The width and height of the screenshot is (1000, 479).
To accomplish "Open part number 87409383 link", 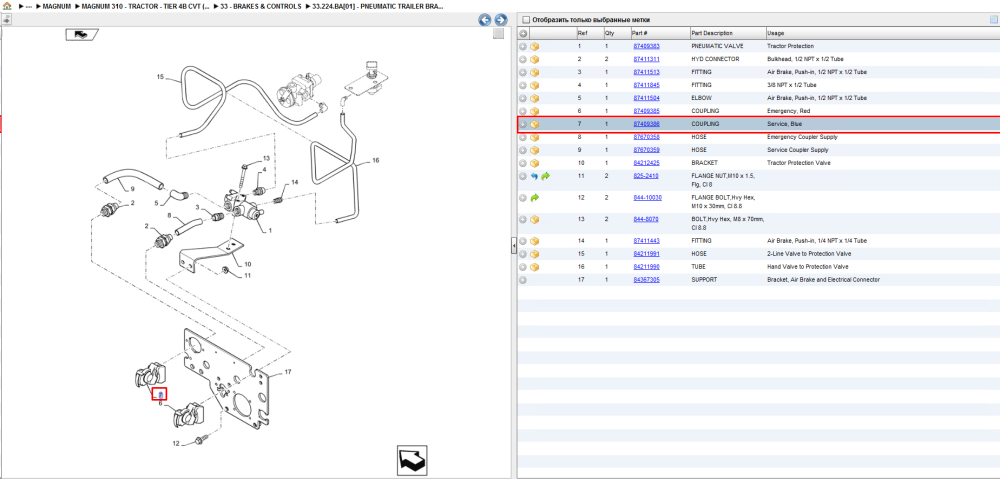I will coord(646,46).
